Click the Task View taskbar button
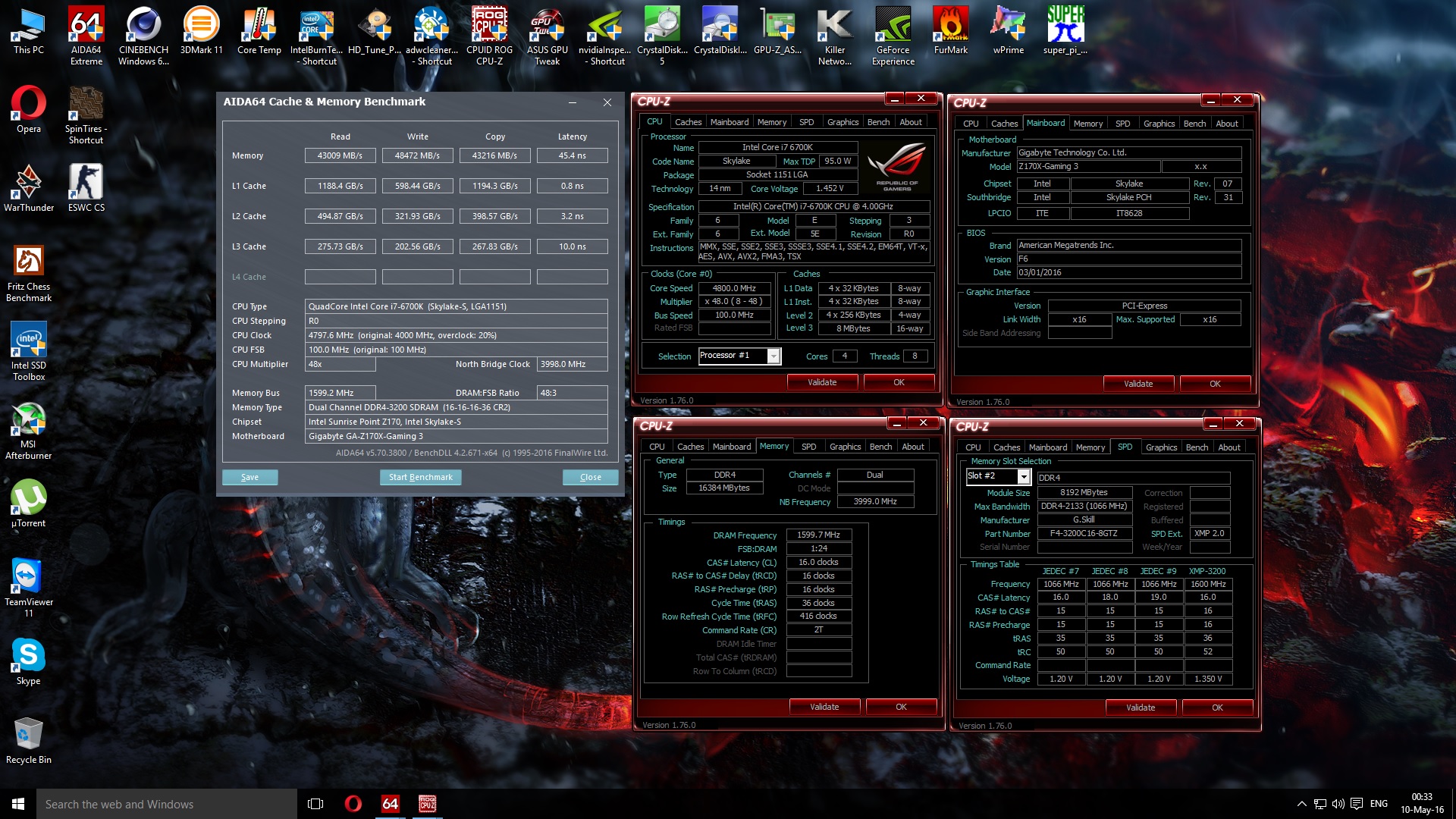 click(x=315, y=804)
